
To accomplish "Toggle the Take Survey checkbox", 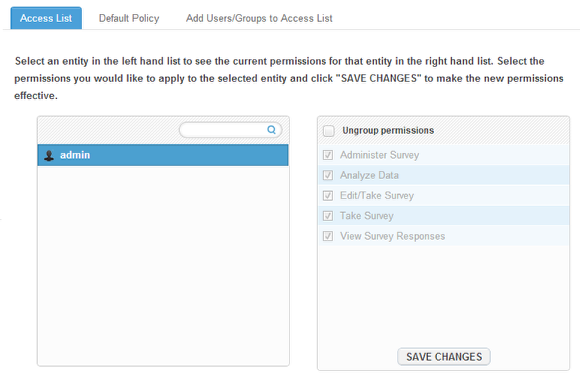I will click(x=328, y=216).
